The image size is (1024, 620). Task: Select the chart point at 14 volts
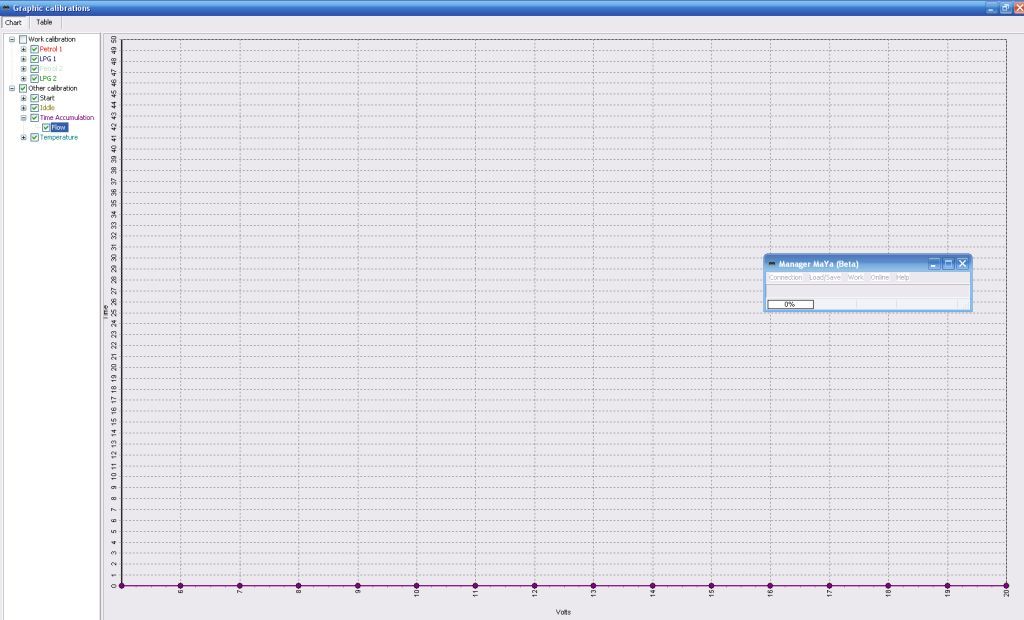[x=652, y=585]
